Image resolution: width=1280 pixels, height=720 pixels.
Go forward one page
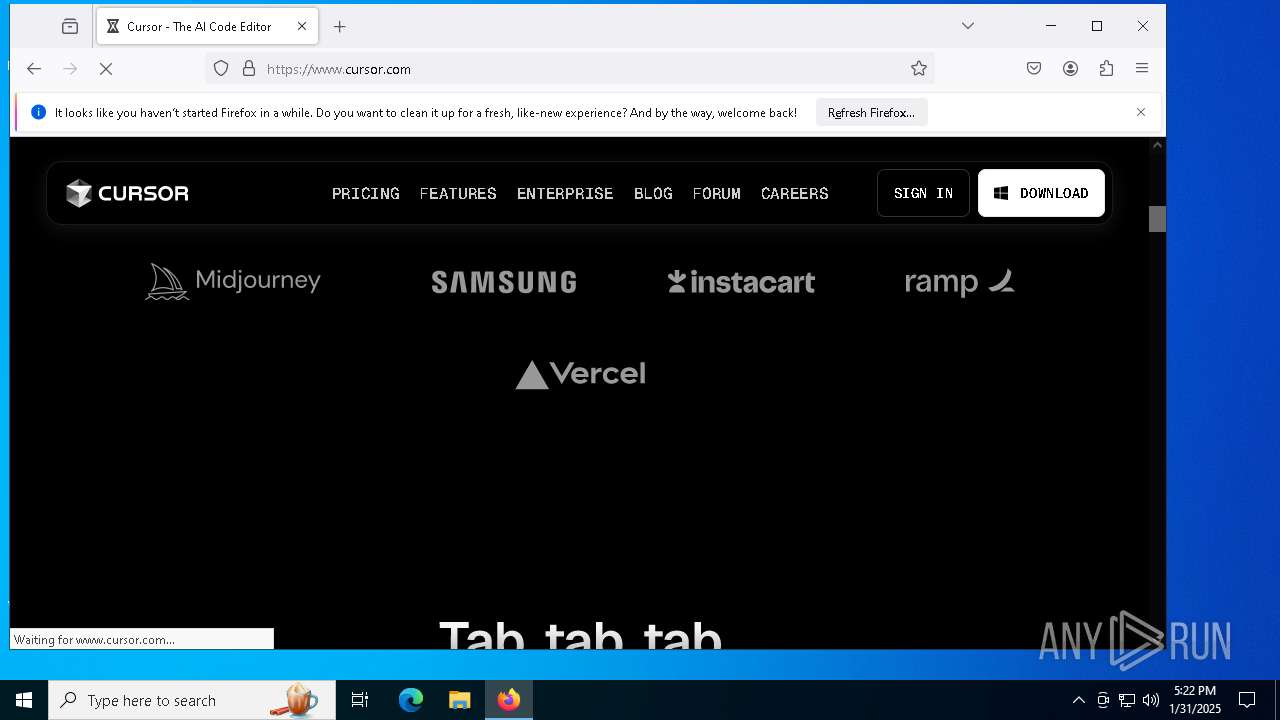[70, 69]
